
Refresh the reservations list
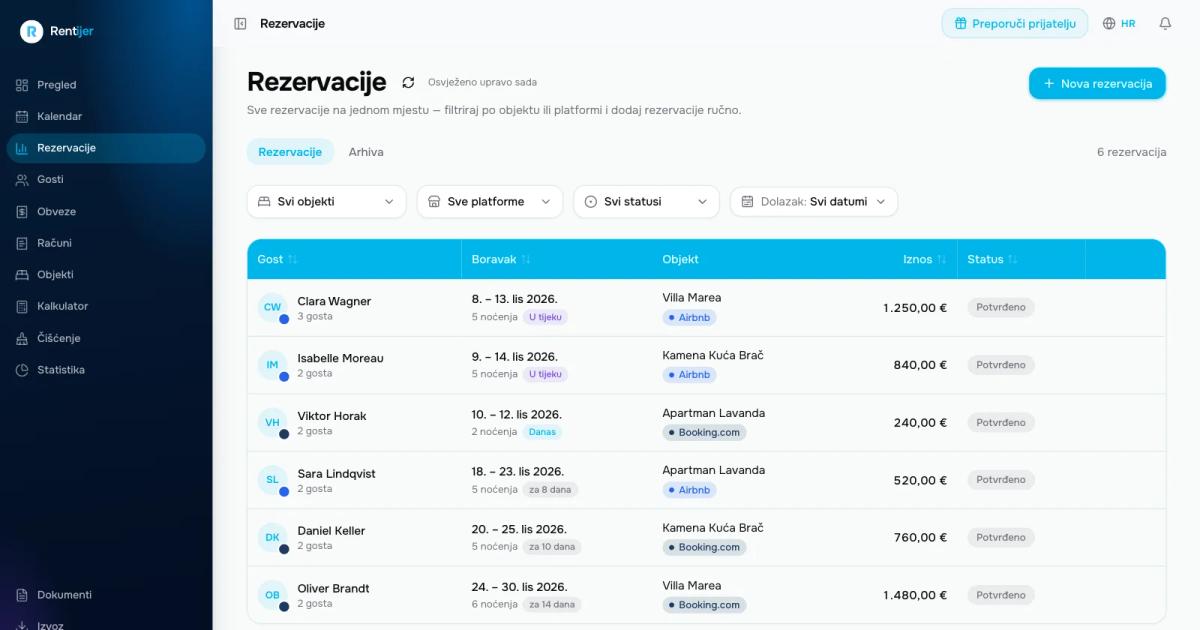(408, 82)
